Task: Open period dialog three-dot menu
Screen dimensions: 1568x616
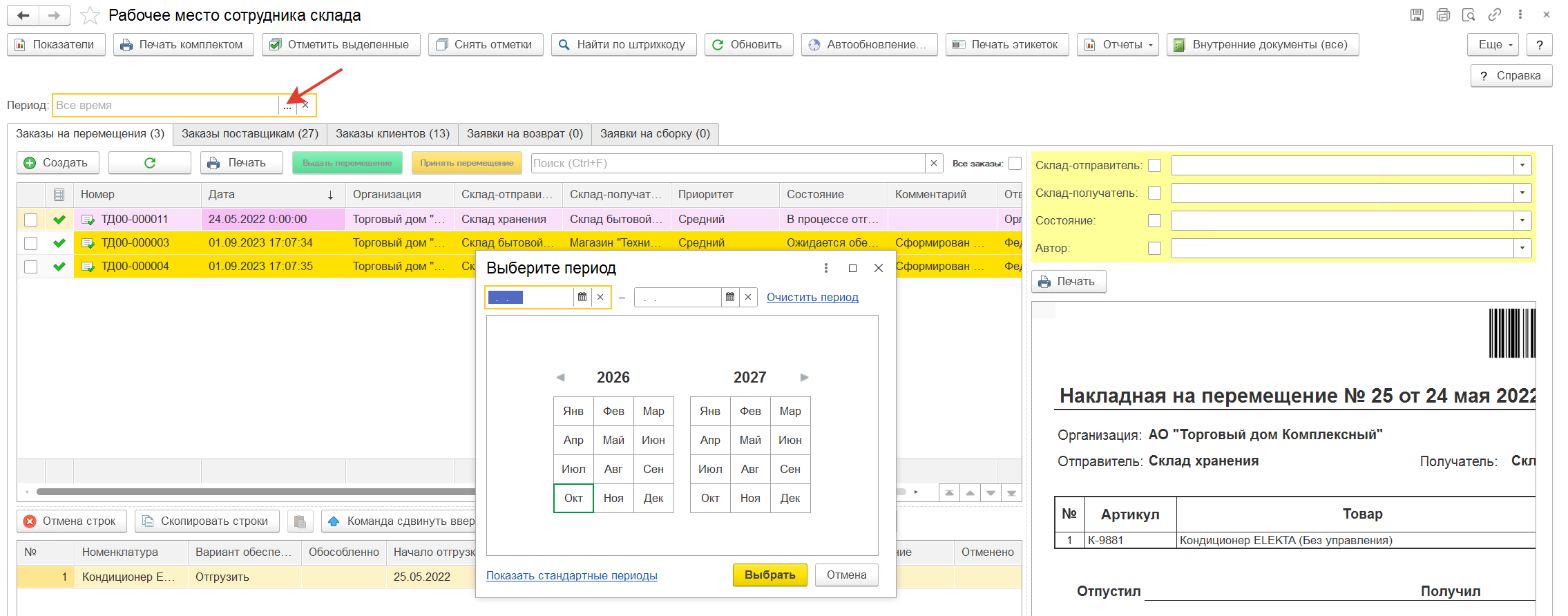Action: (x=826, y=268)
